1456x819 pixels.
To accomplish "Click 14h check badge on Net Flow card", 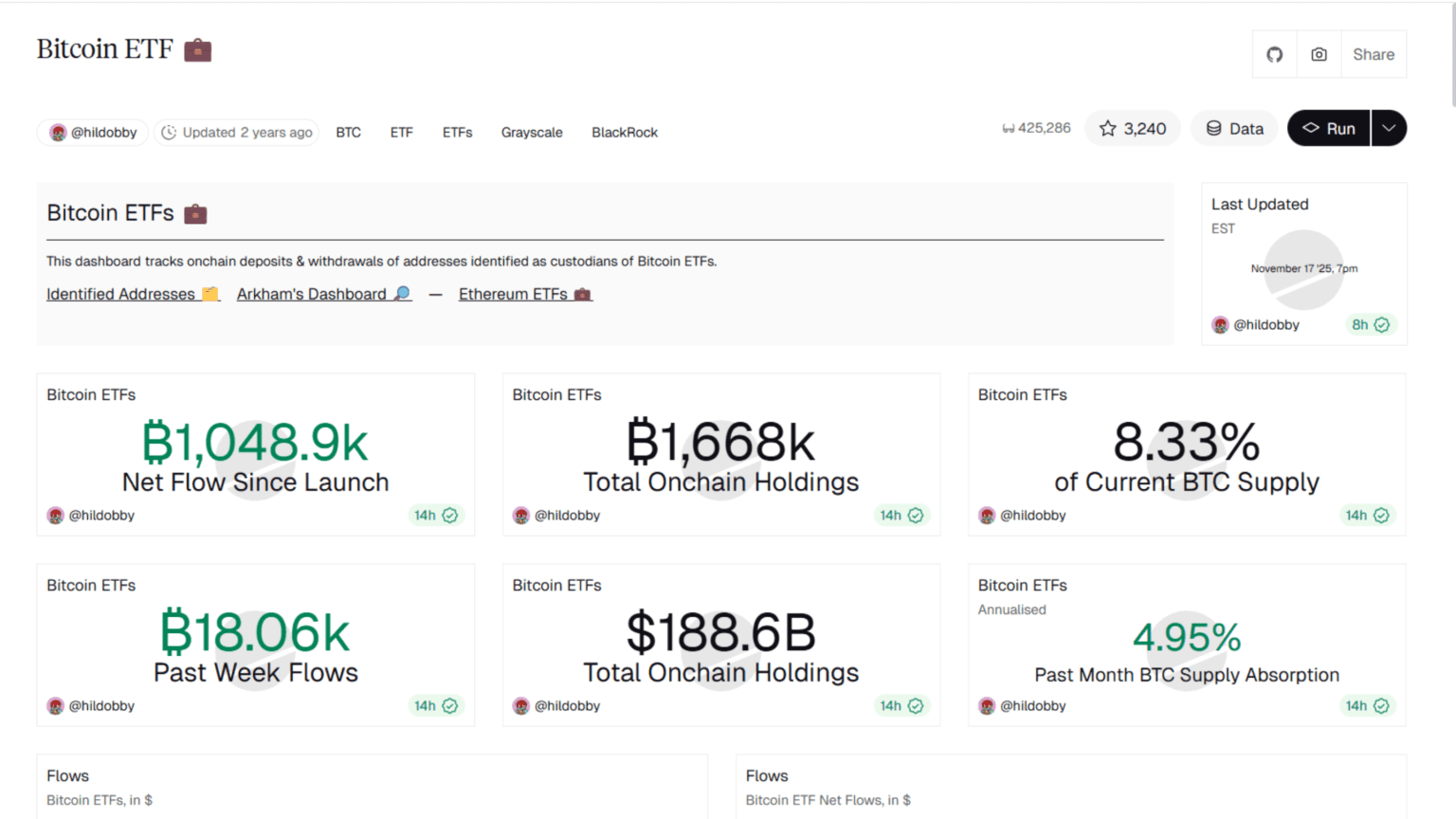I will point(436,516).
